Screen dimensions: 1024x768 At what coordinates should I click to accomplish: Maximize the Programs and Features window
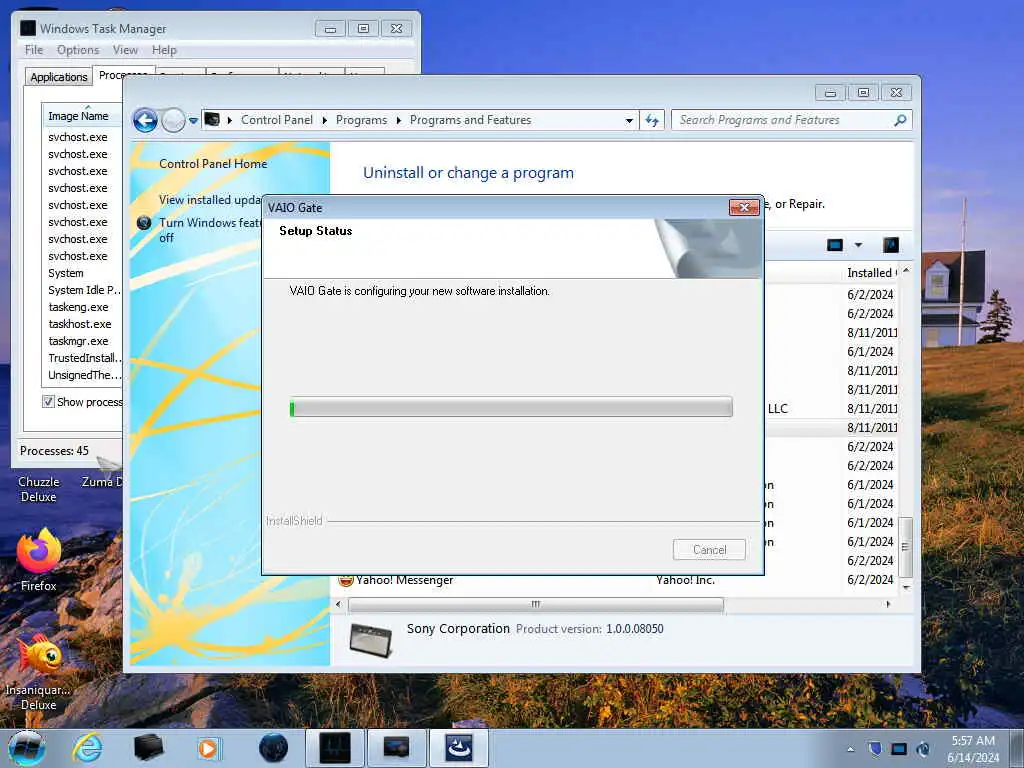863,93
